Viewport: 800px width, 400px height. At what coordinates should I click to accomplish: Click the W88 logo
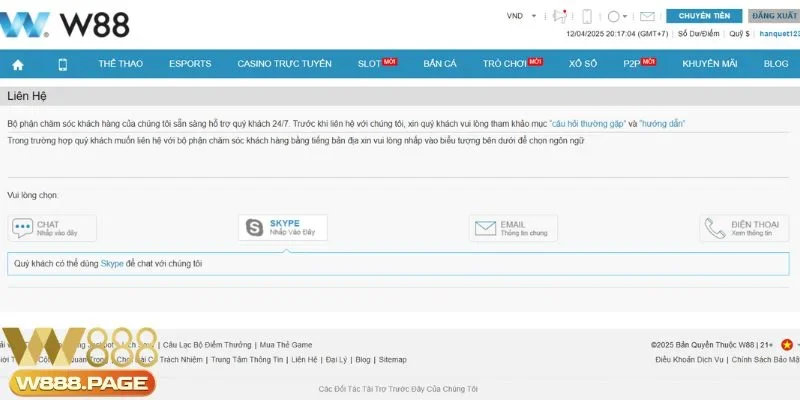pyautogui.click(x=64, y=24)
